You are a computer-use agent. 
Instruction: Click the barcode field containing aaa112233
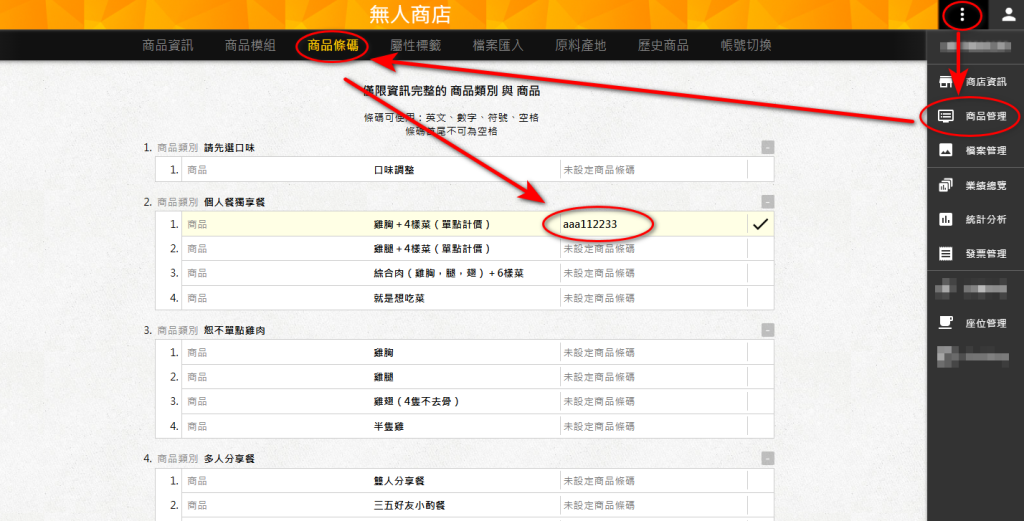pos(650,225)
